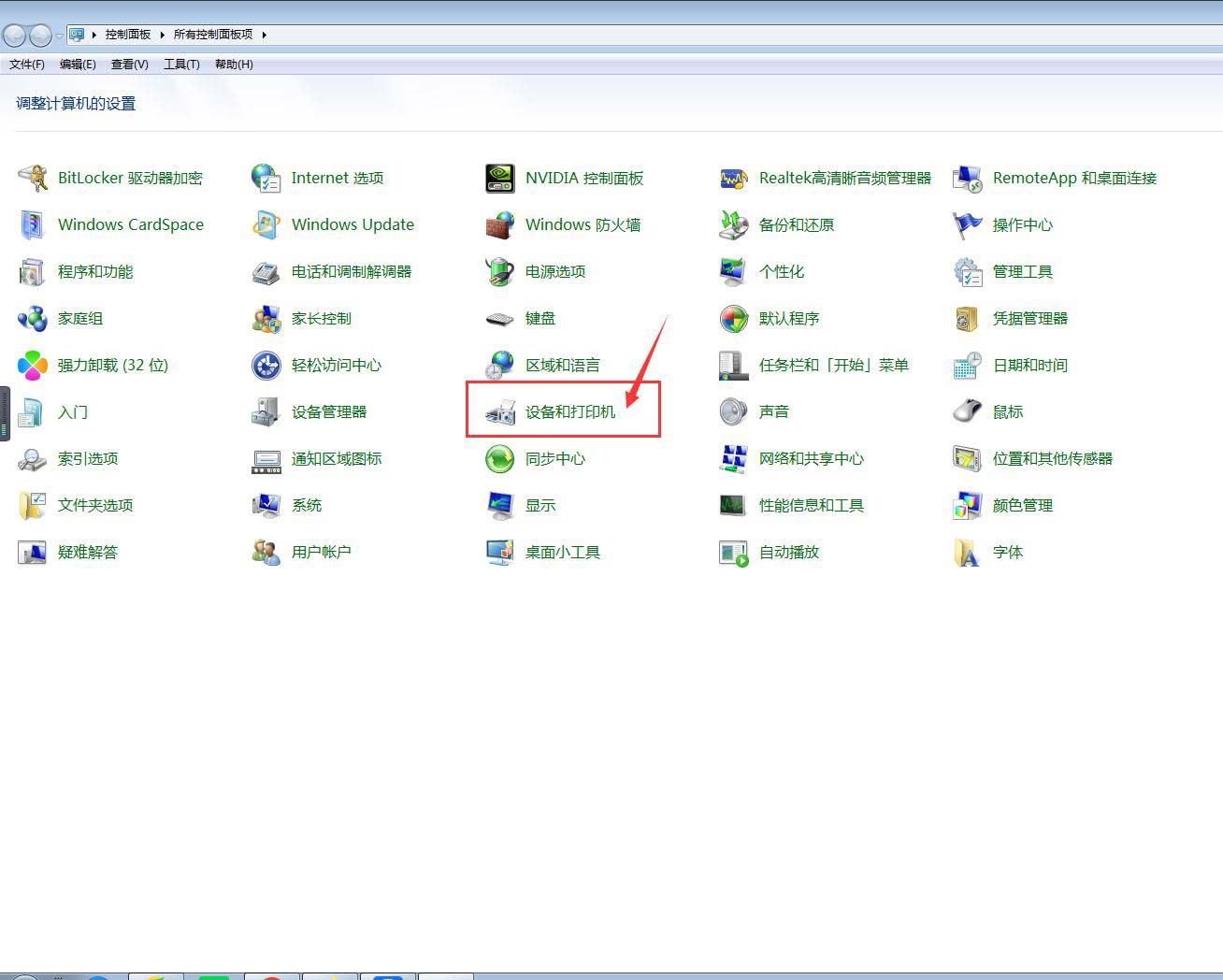Viewport: 1223px width, 980px height.
Task: Open the BitLocker drive encryption icon
Action: coord(32,178)
